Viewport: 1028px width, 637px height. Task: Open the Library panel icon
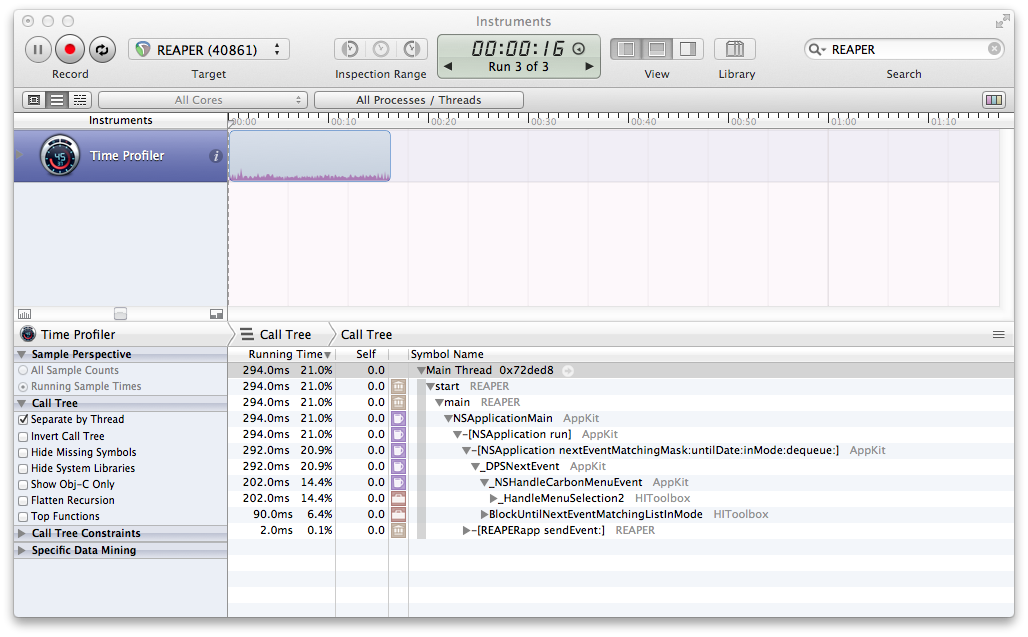click(735, 49)
